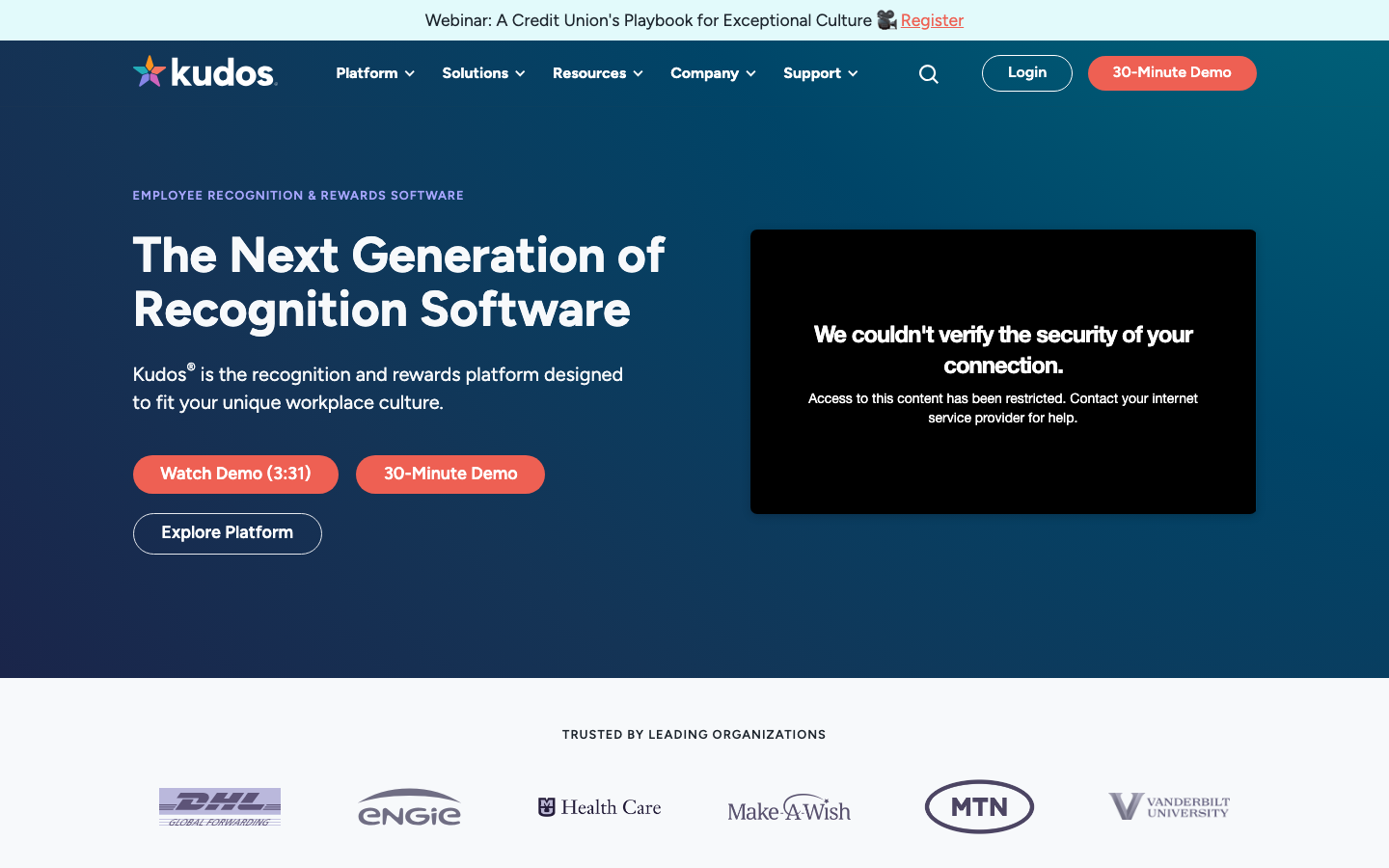The height and width of the screenshot is (868, 1389).
Task: Click the MTN logo
Action: click(x=979, y=806)
